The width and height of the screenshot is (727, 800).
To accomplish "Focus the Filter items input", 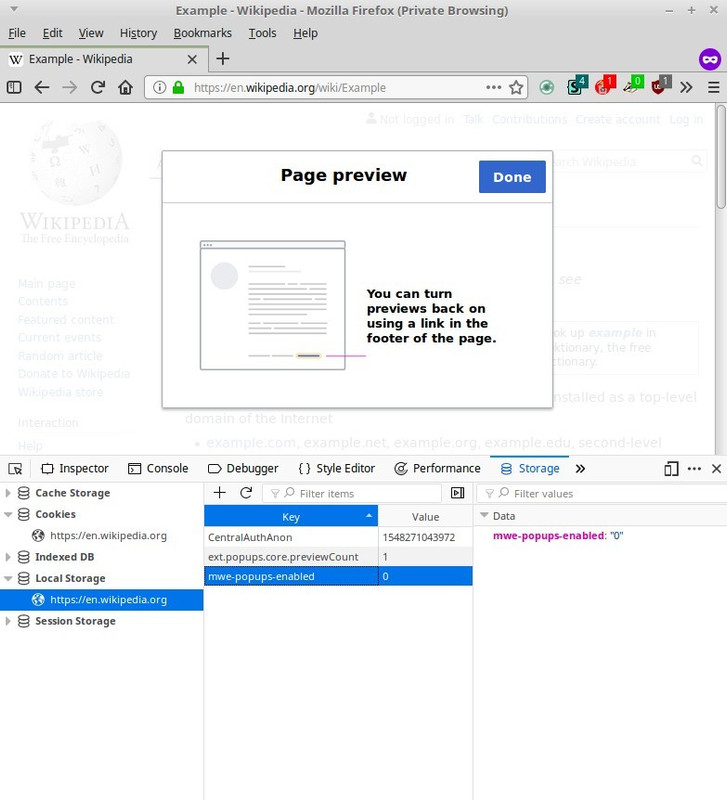I will pos(352,493).
